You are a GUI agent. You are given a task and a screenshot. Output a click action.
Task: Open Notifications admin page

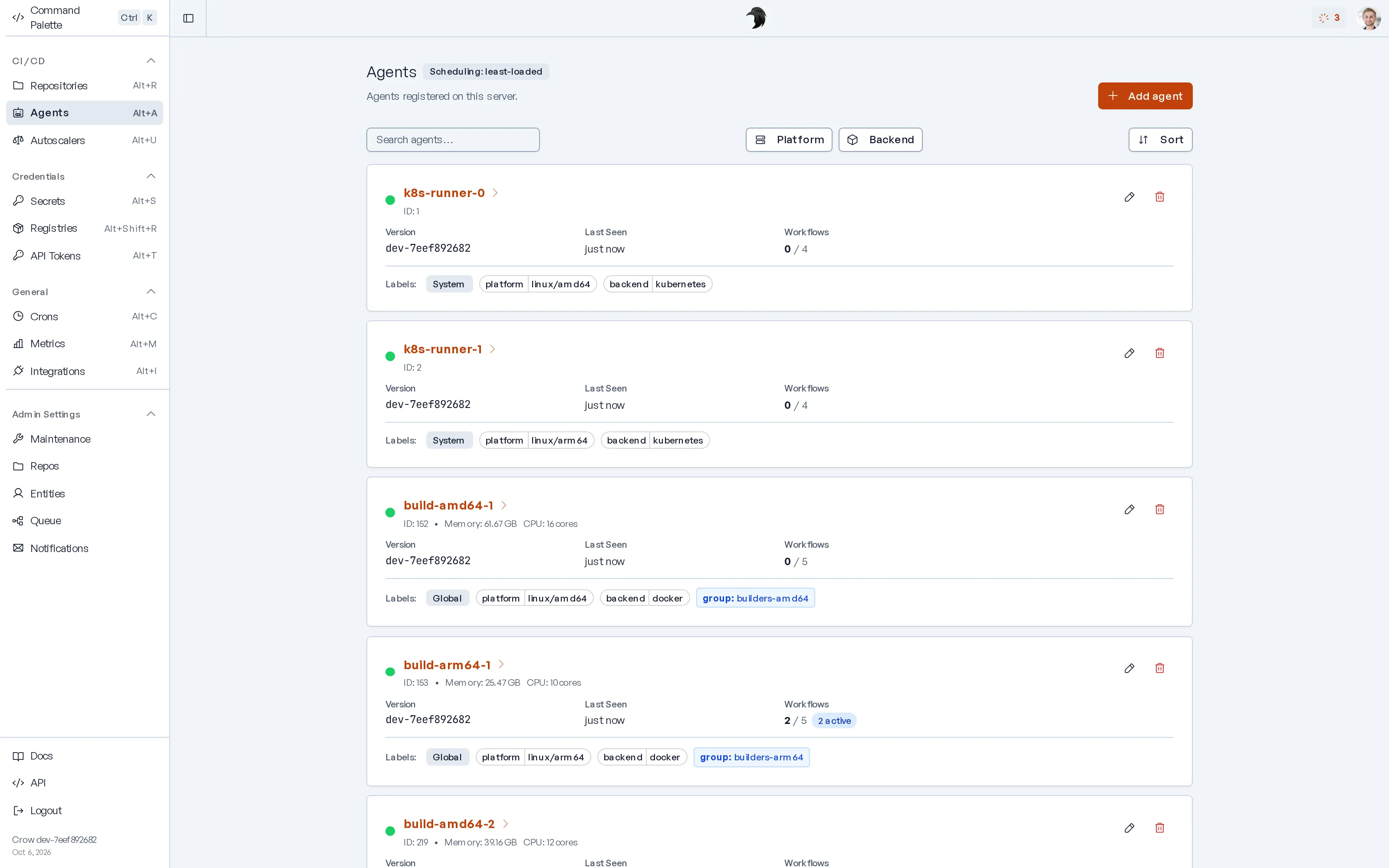(84, 548)
